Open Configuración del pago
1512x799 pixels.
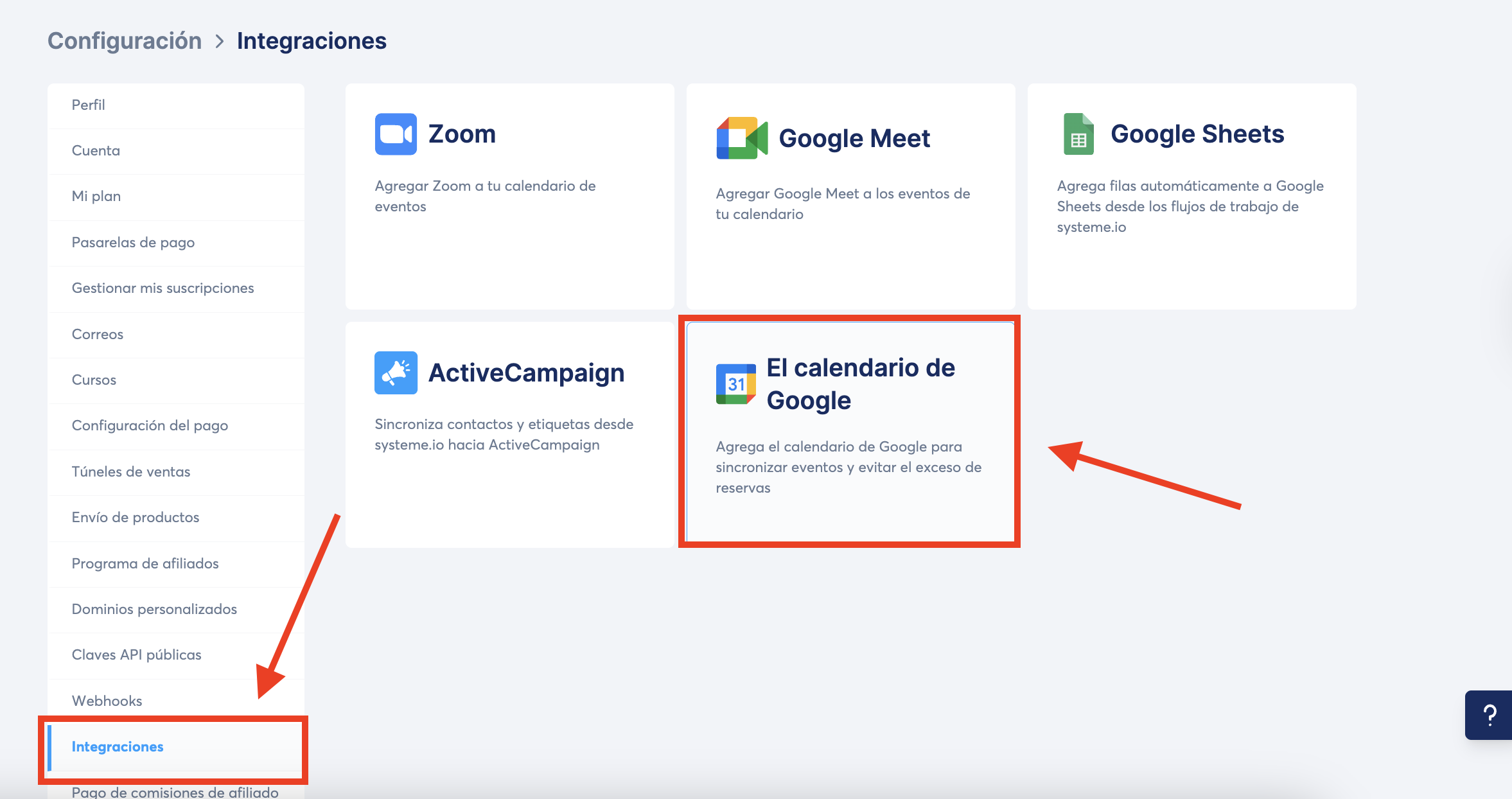pos(176,425)
